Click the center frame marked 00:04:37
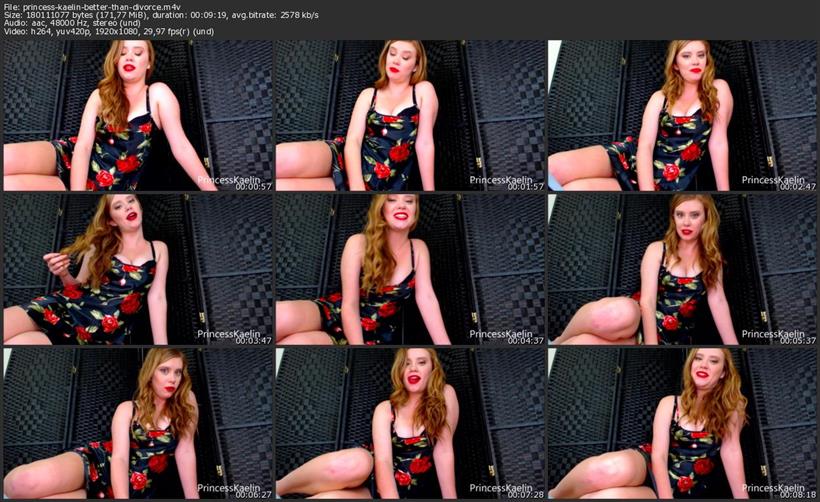 [410, 269]
